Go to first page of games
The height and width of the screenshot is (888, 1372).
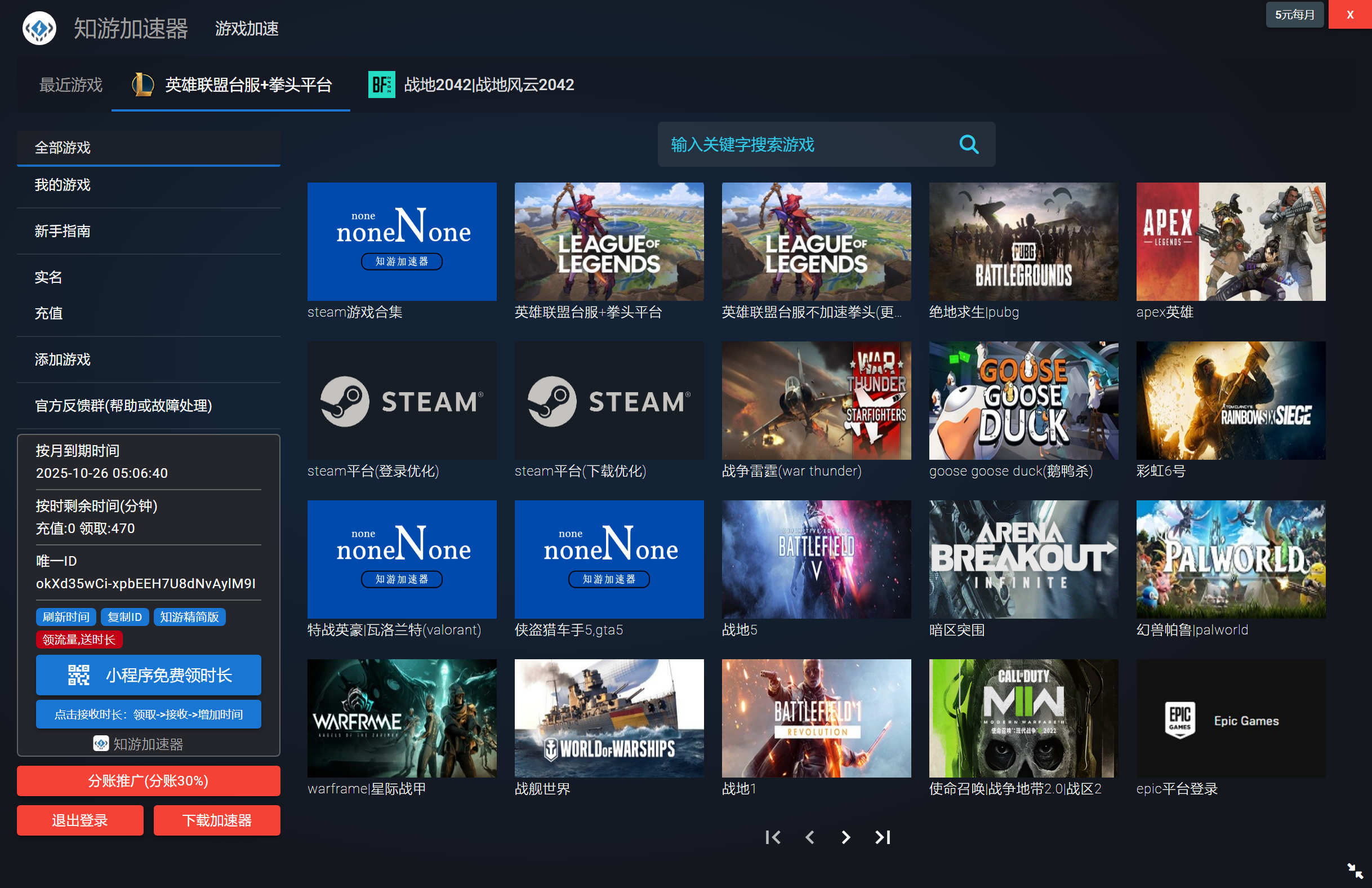tap(773, 837)
